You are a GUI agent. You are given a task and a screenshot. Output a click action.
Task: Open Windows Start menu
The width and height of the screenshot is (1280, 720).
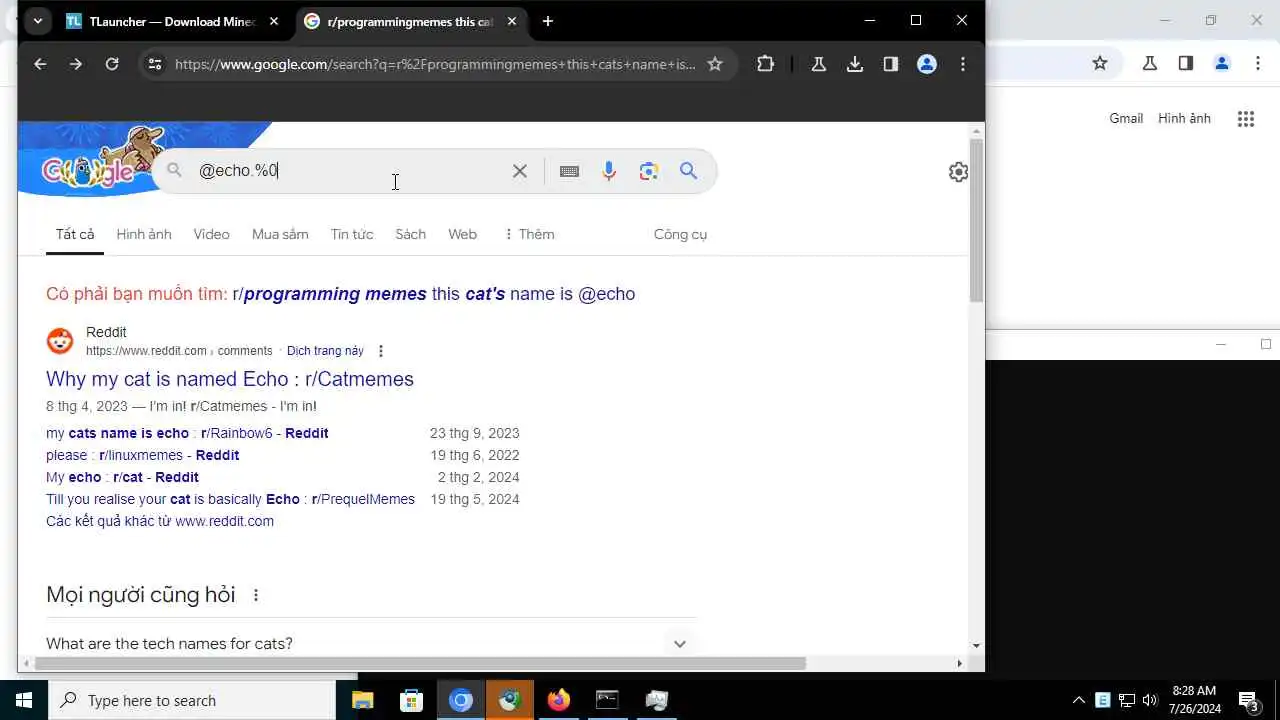pyautogui.click(x=24, y=700)
